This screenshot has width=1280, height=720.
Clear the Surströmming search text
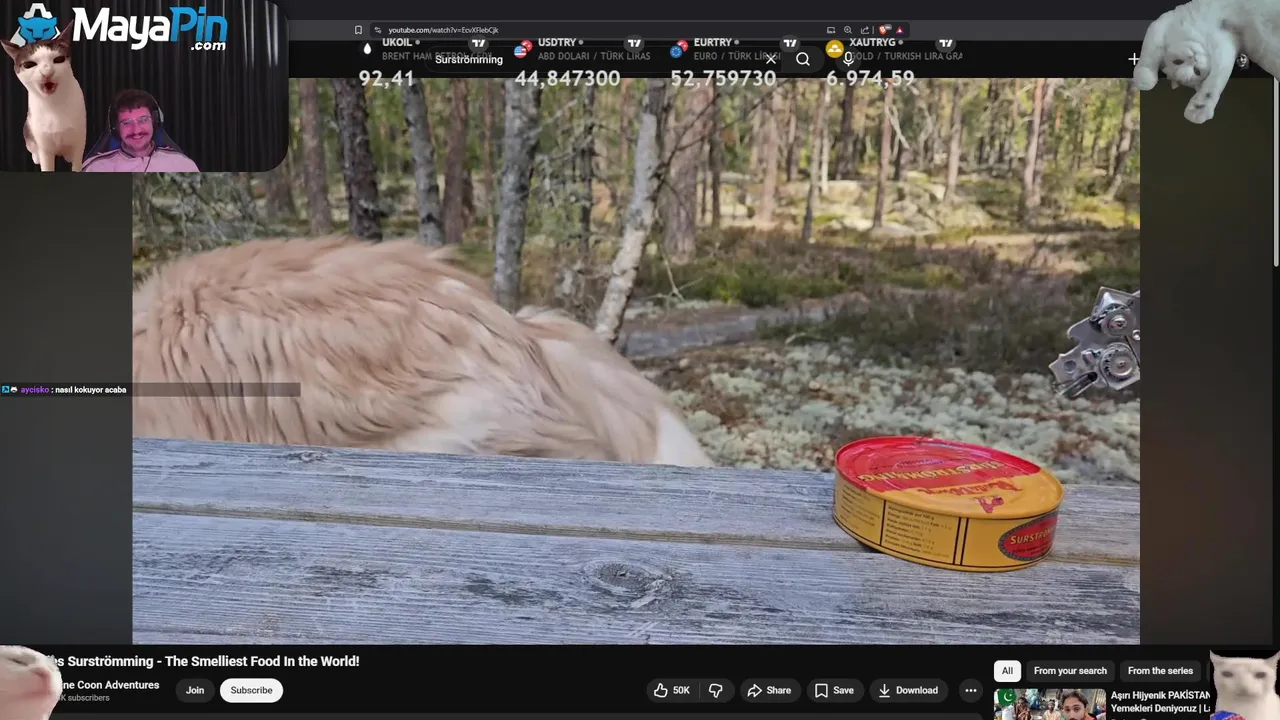tap(771, 59)
